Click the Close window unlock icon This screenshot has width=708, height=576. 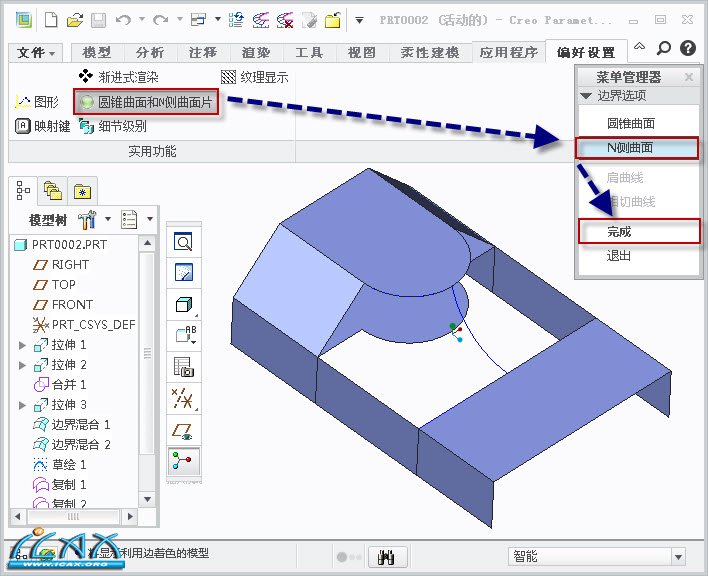(x=333, y=20)
